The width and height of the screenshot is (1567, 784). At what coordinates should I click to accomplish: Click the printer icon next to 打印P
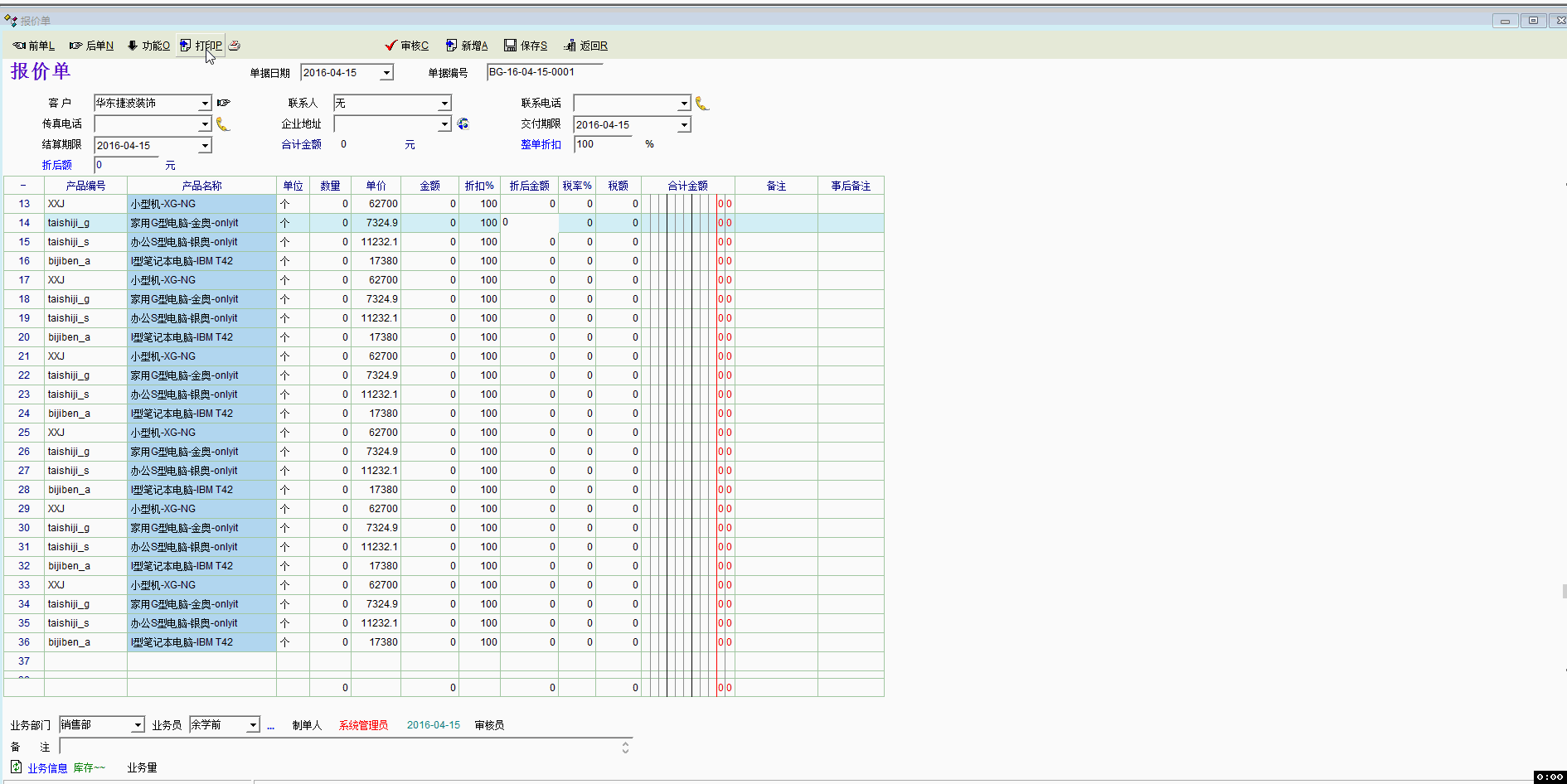tap(235, 46)
